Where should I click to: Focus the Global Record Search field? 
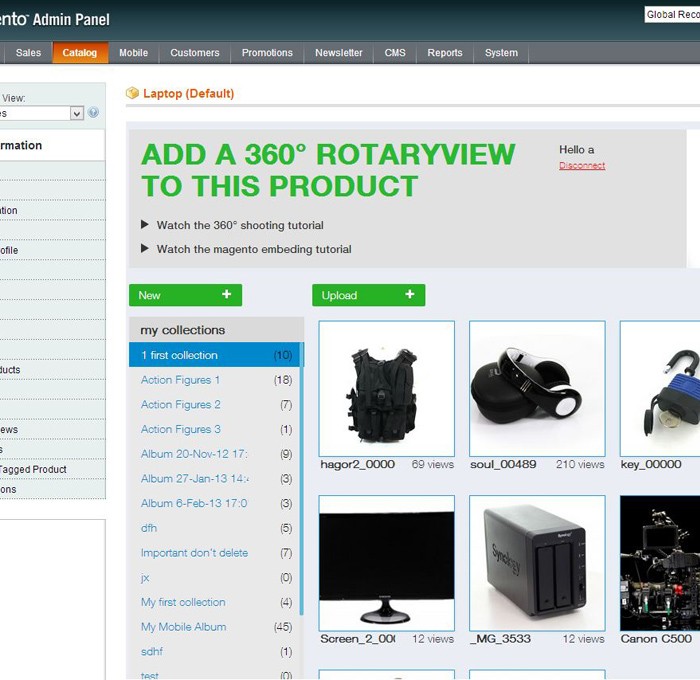(x=672, y=15)
